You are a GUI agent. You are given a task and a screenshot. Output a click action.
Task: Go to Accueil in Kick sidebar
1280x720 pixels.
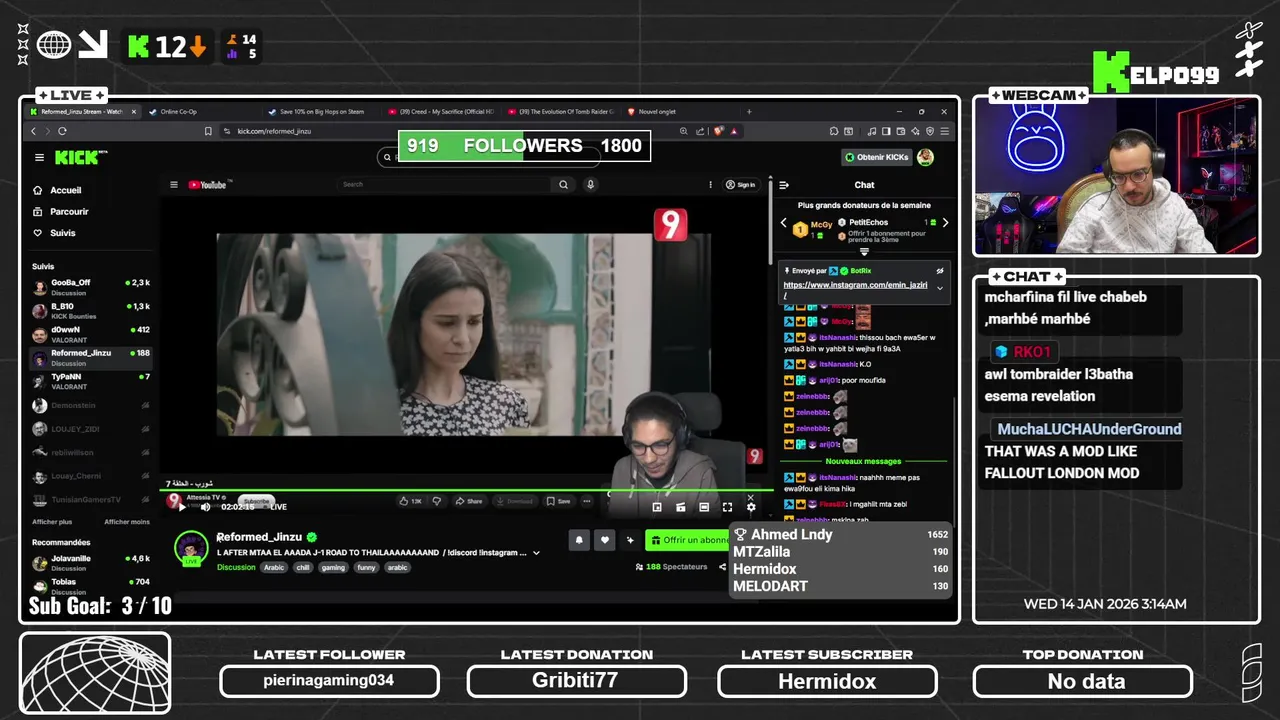tap(57, 190)
